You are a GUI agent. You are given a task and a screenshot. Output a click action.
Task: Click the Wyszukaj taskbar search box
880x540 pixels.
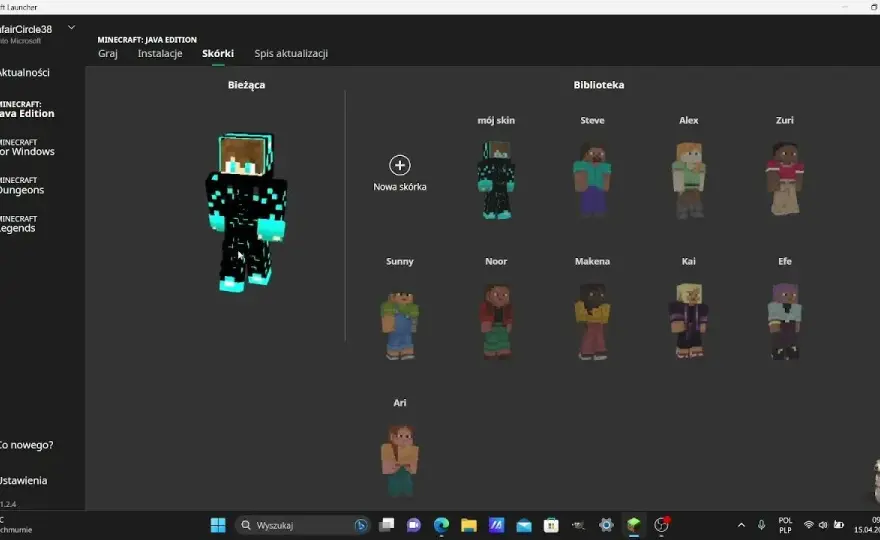[302, 525]
